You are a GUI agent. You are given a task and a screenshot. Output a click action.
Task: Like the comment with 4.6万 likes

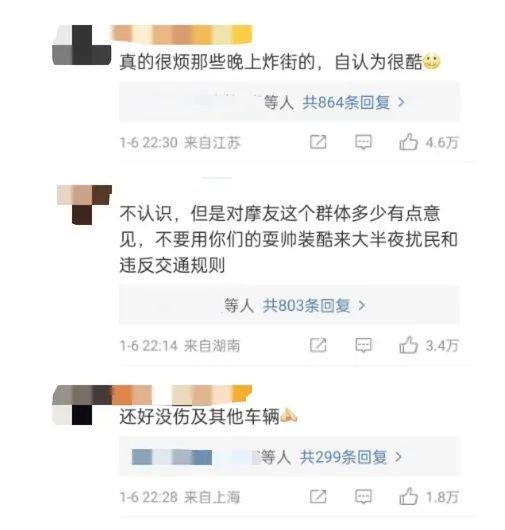tap(409, 142)
